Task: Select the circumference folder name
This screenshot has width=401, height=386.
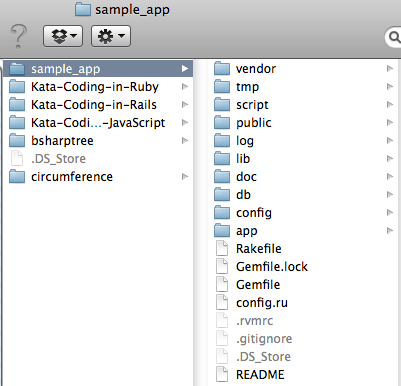Action: 72,177
